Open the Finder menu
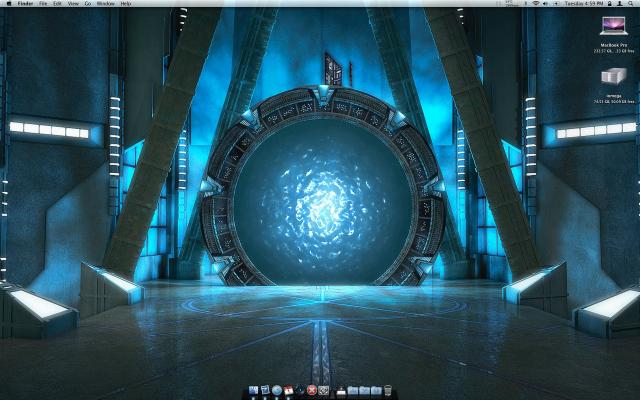The height and width of the screenshot is (400, 640). (x=25, y=3)
